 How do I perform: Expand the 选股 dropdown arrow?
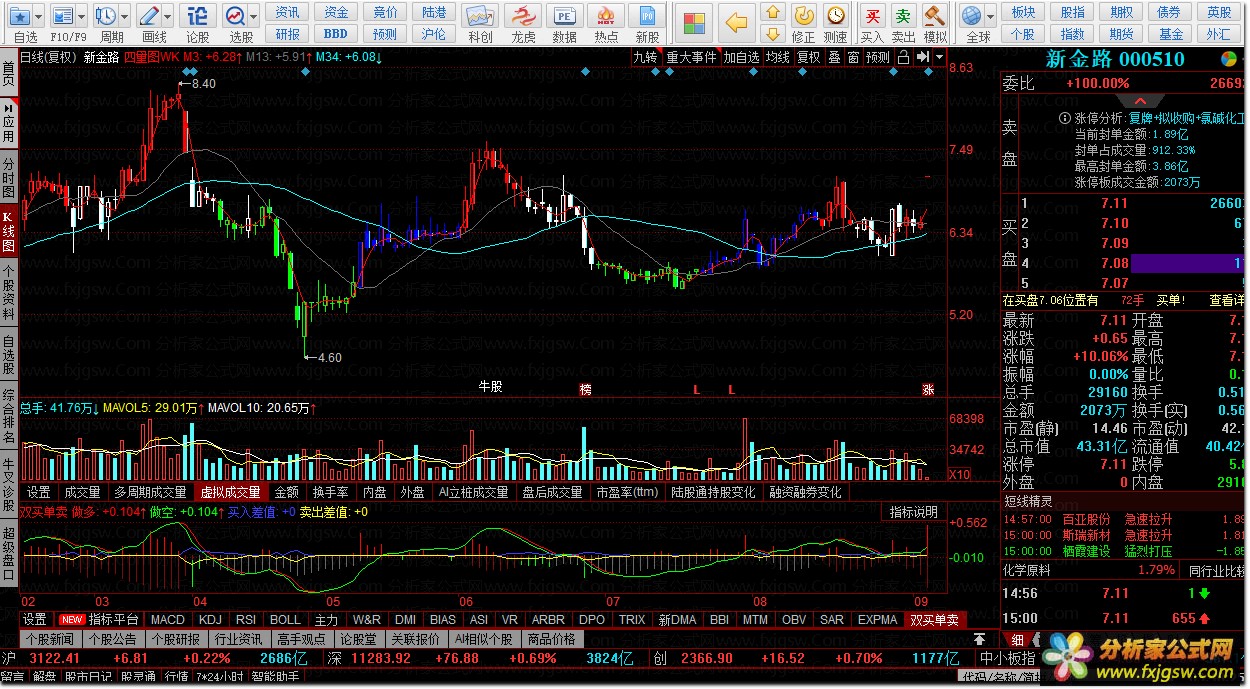coord(254,17)
